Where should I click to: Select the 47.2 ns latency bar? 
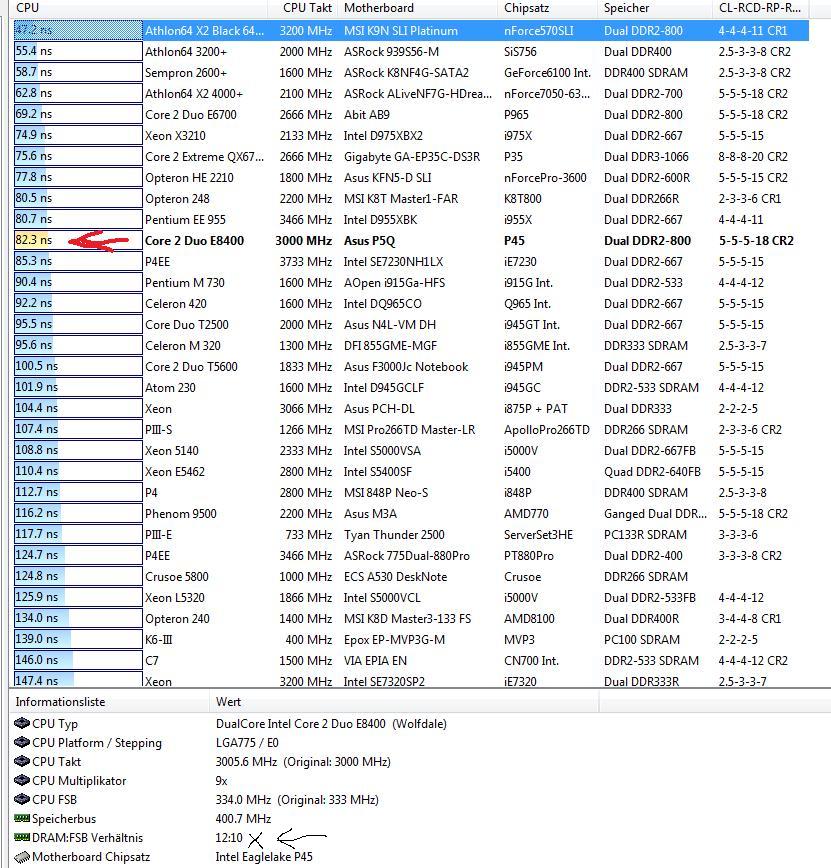click(78, 30)
